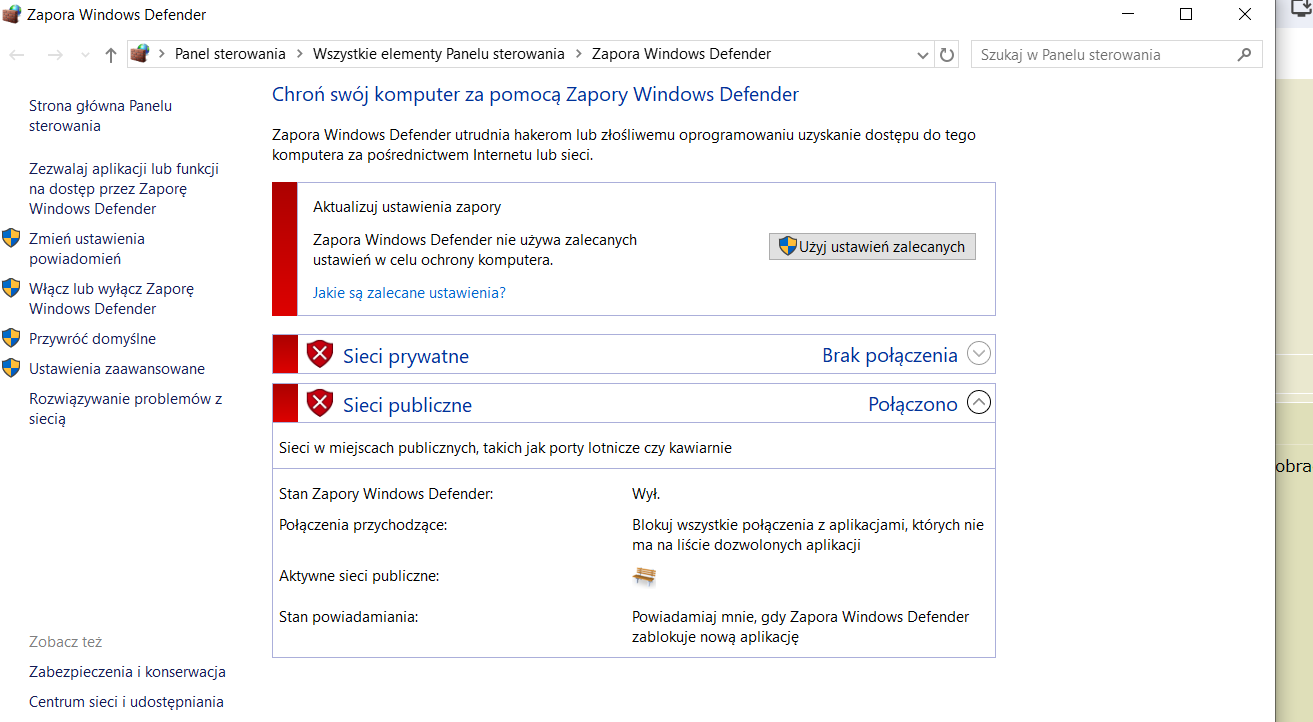
Task: Click the Aktywne sieci publiczne: label
Action: (x=359, y=576)
